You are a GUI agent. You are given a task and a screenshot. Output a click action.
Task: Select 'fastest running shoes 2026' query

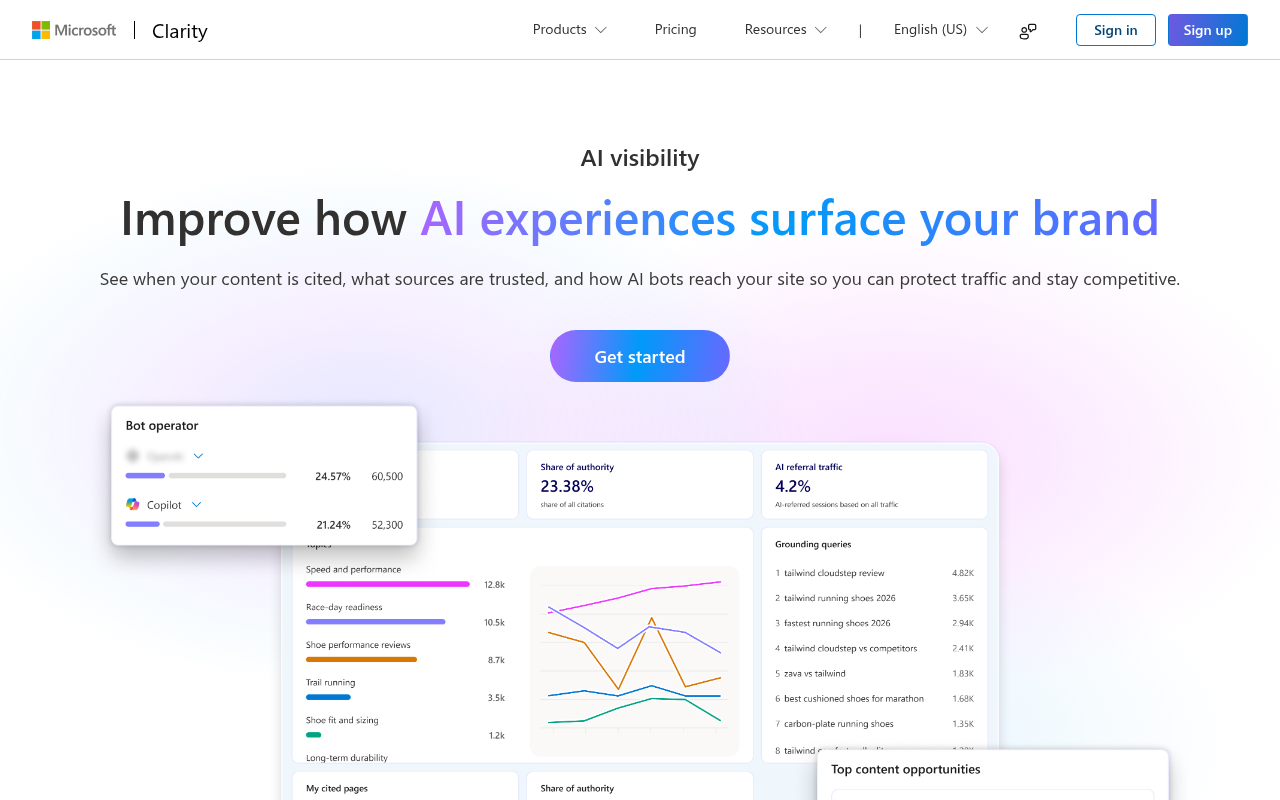click(837, 623)
